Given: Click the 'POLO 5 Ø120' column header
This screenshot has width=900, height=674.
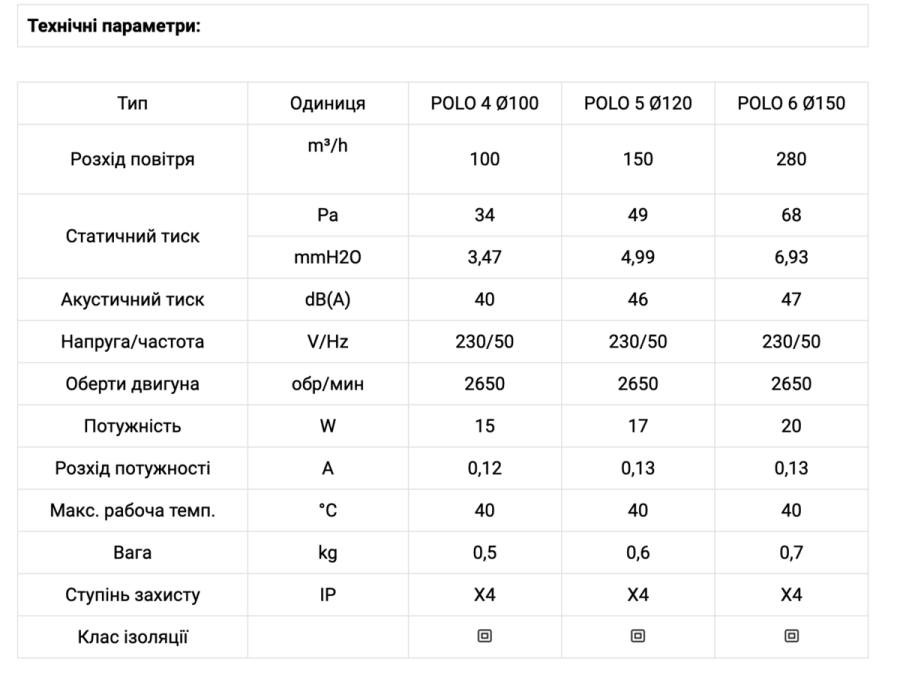Looking at the screenshot, I should click(638, 103).
